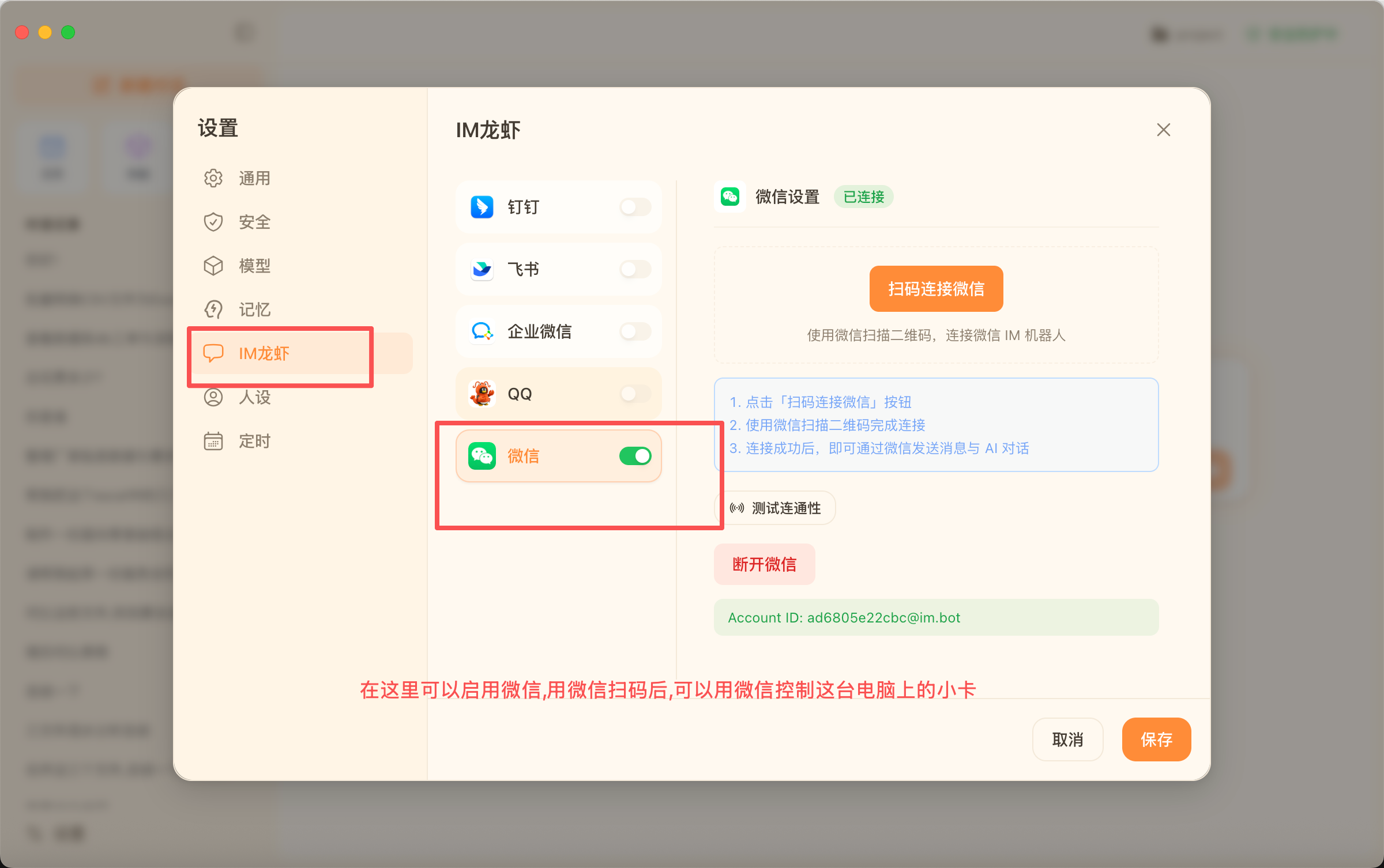Enable the 飞书 integration toggle

[x=634, y=269]
